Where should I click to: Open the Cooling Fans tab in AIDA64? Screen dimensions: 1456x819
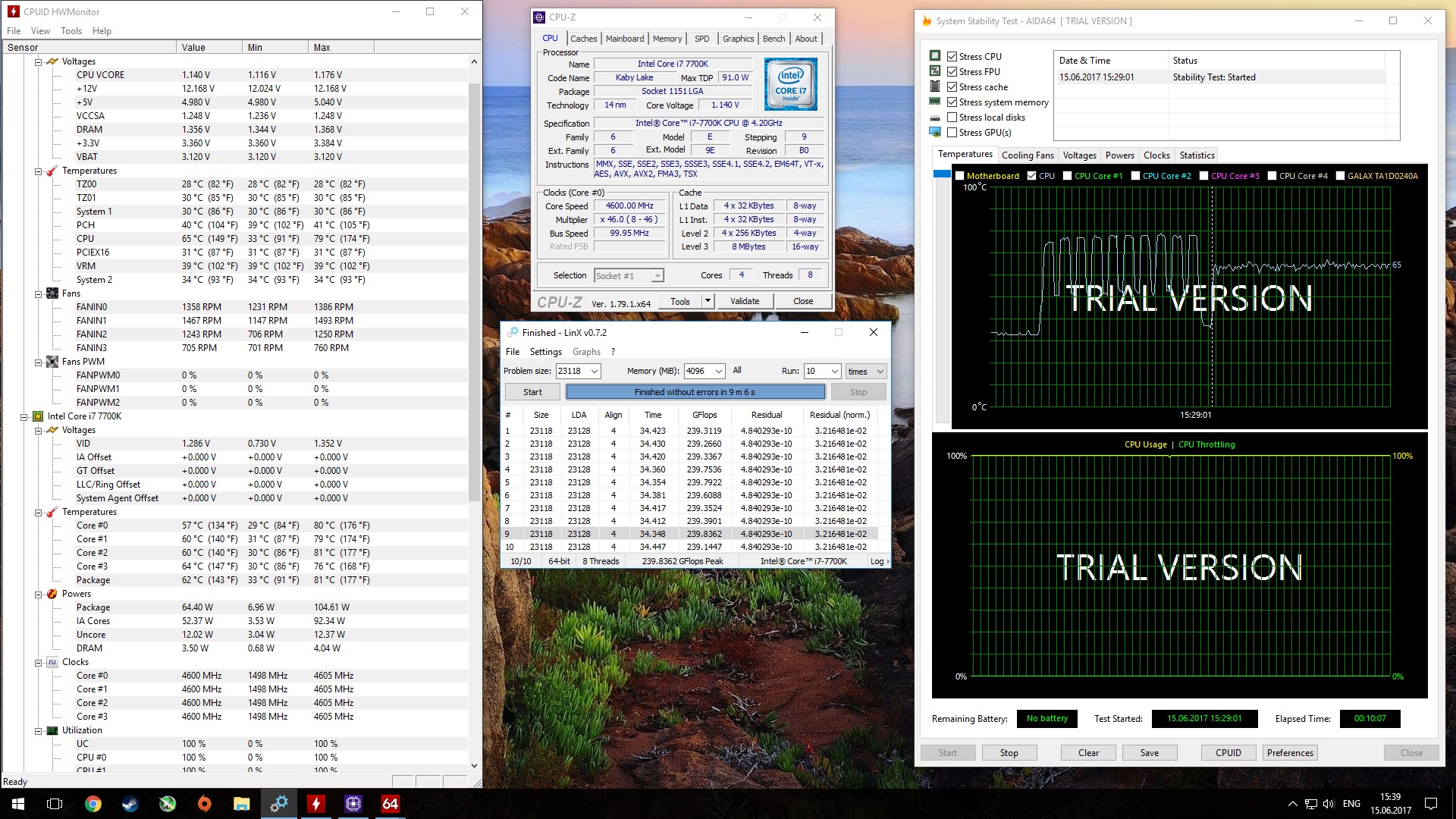point(1027,155)
